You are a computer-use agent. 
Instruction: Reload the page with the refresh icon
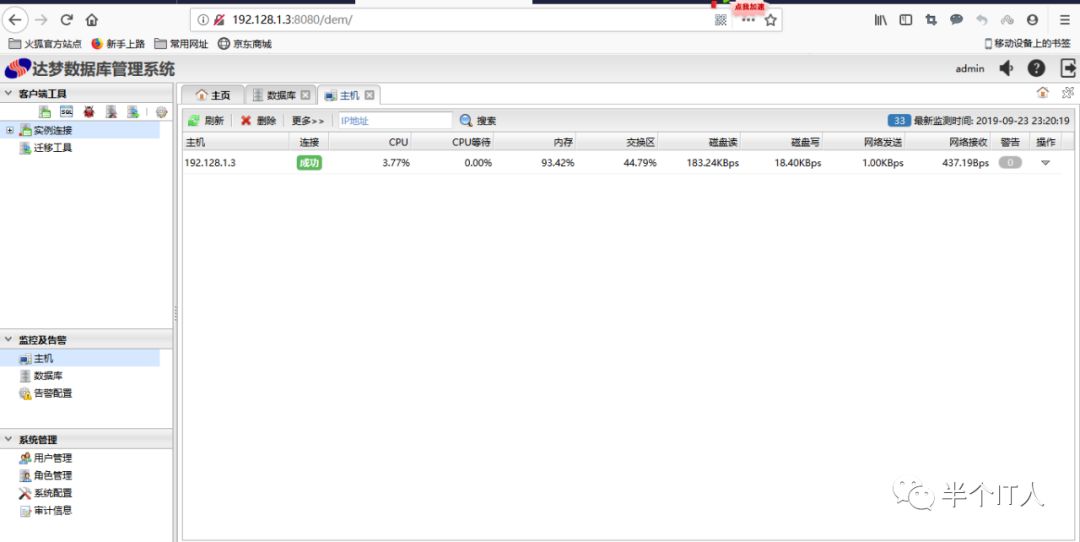coord(66,20)
